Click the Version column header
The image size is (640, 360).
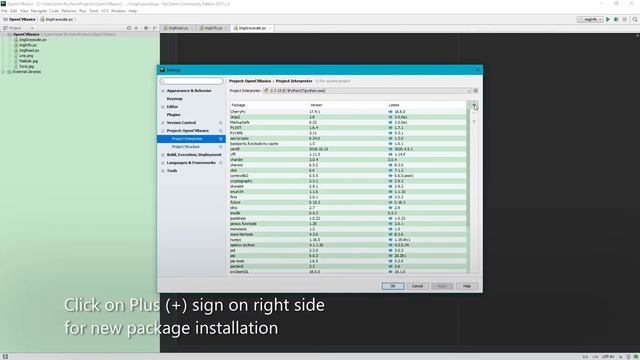(x=316, y=105)
